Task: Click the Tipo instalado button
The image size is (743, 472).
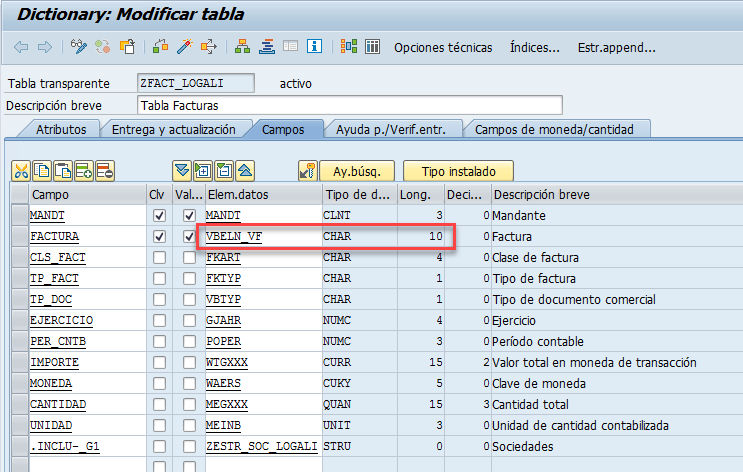Action: tap(458, 171)
